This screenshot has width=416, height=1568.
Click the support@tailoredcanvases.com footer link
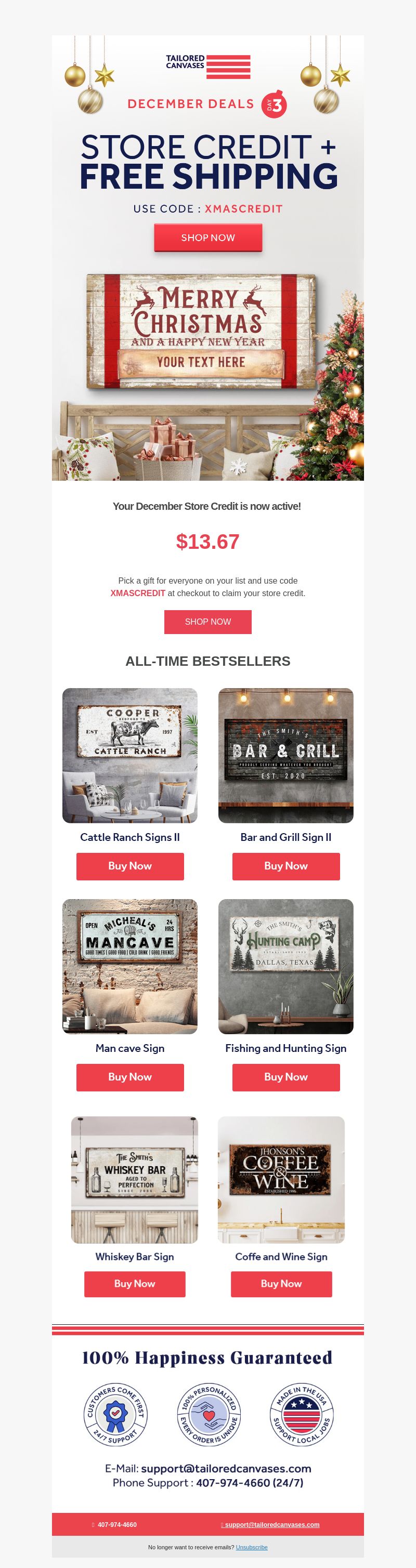[271, 1524]
